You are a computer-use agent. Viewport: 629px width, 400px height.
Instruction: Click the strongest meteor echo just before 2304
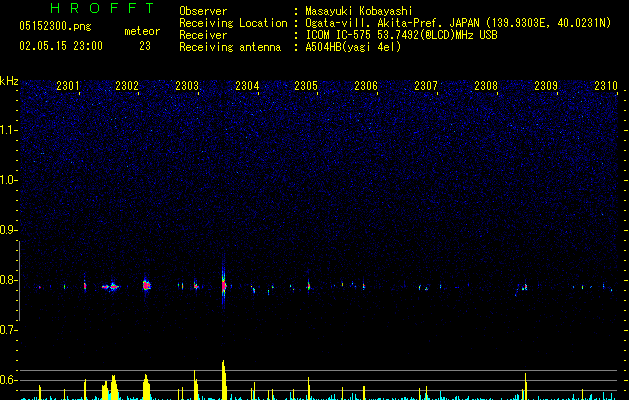click(223, 286)
